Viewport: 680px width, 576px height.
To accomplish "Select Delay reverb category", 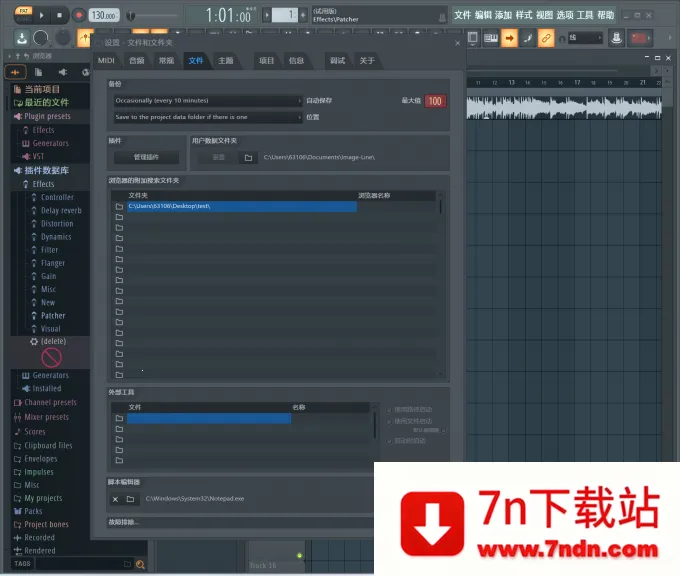I will [61, 210].
